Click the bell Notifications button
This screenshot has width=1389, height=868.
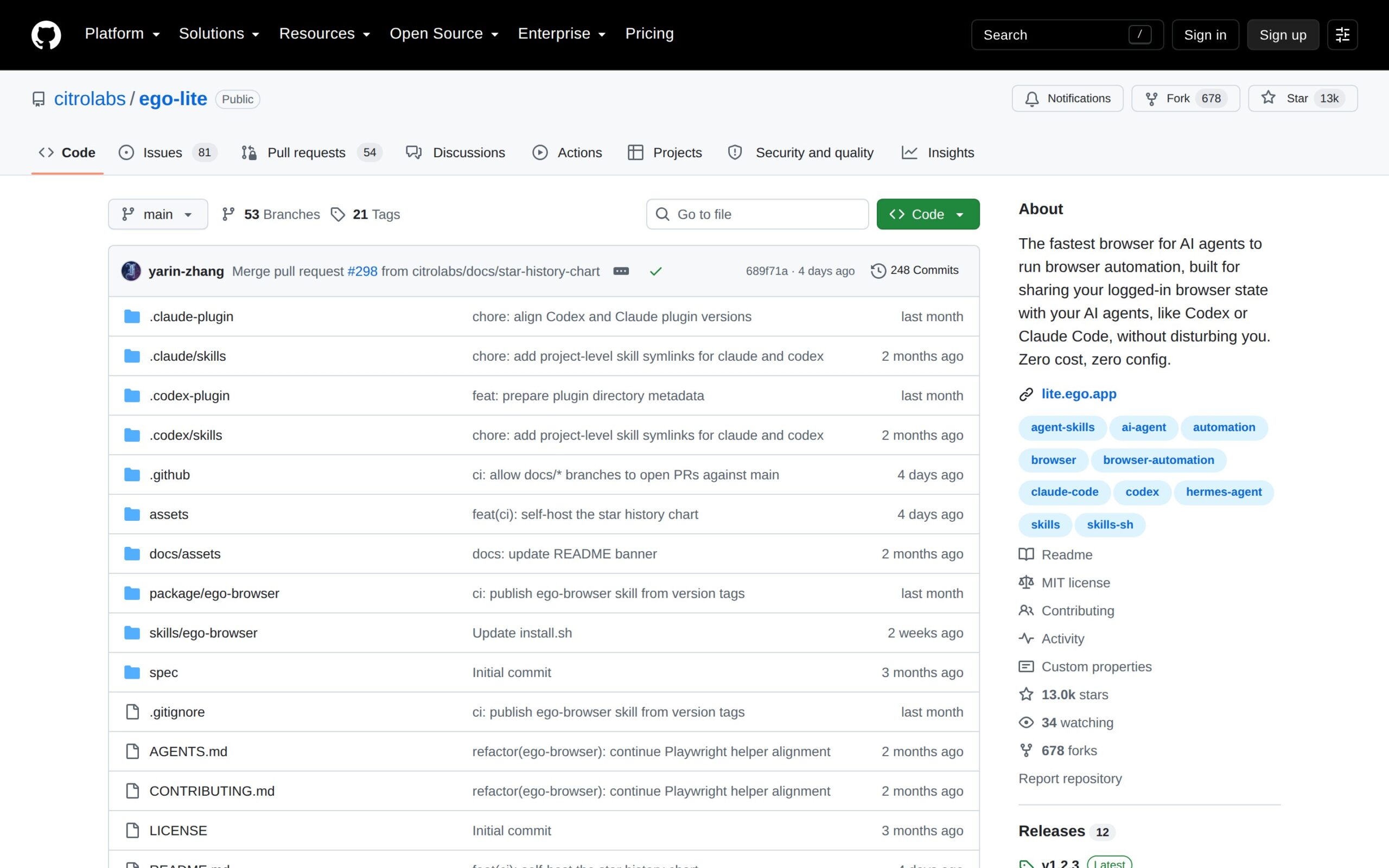click(x=1067, y=98)
